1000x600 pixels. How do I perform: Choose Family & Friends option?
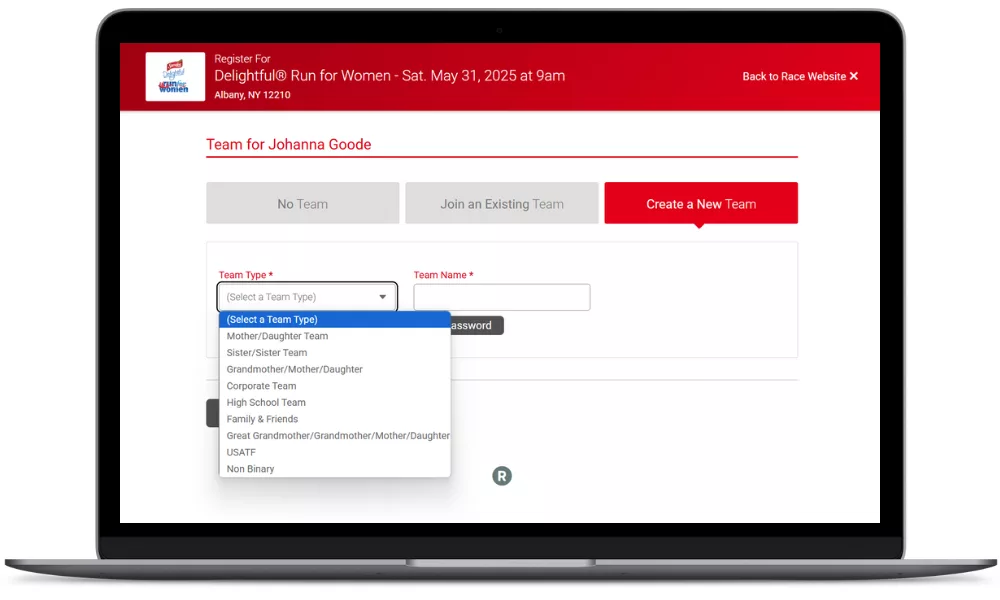[x=335, y=419]
